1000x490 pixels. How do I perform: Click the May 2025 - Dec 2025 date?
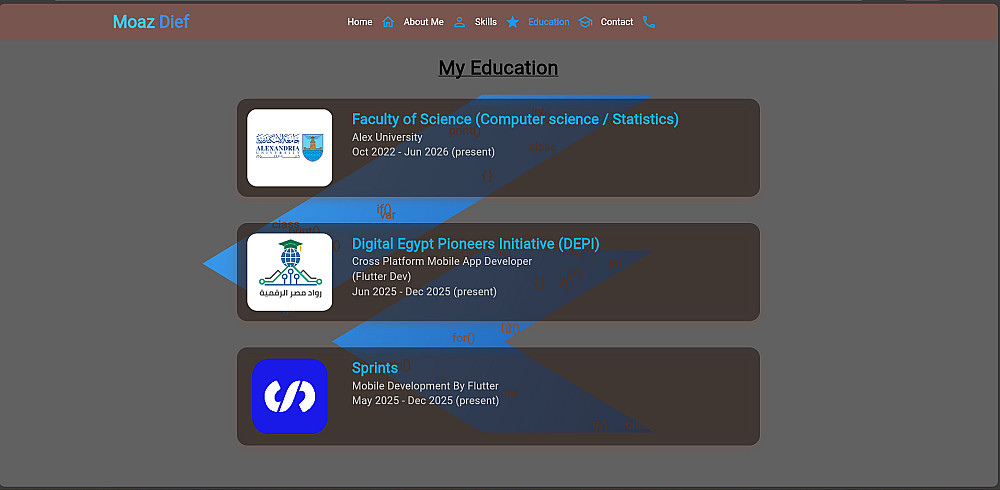pos(425,401)
